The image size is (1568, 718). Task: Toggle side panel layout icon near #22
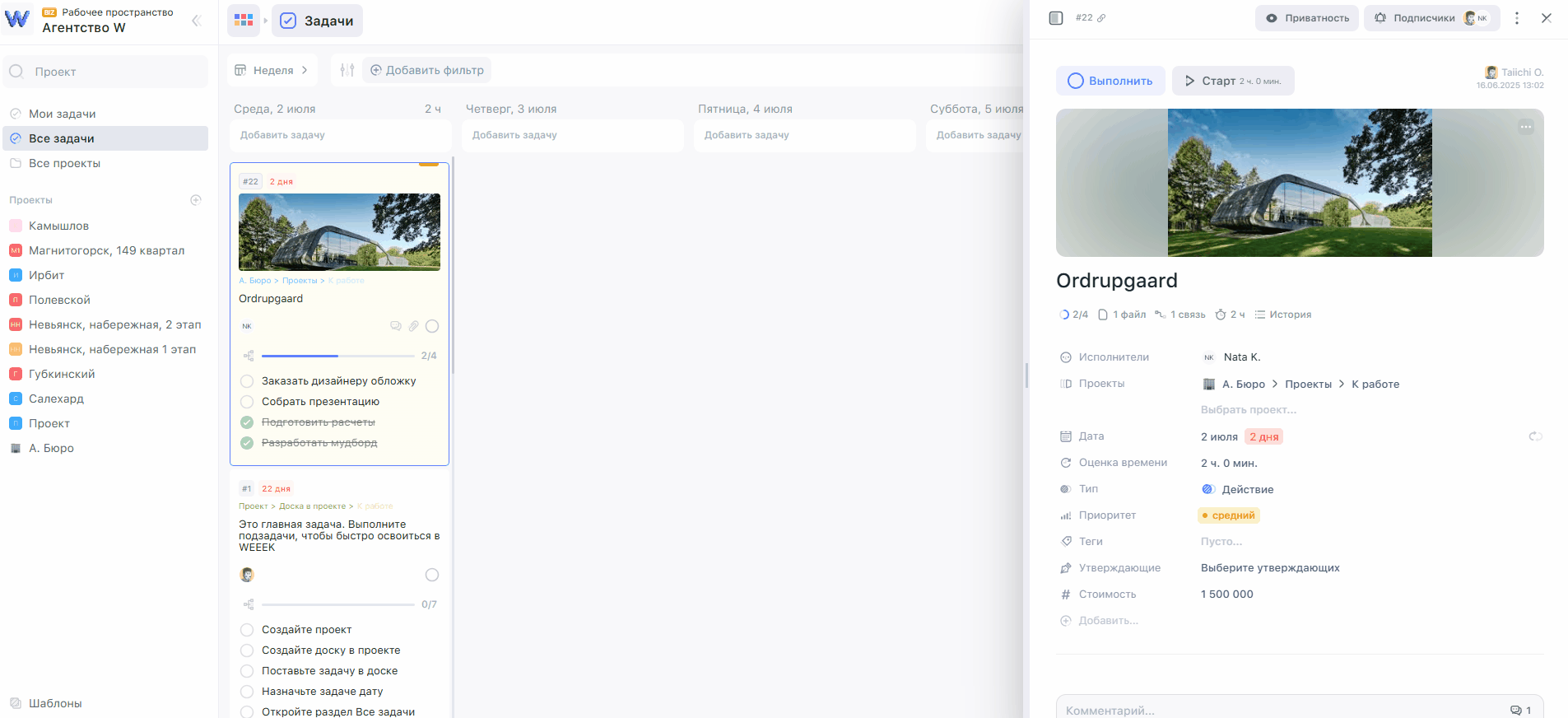1056,18
